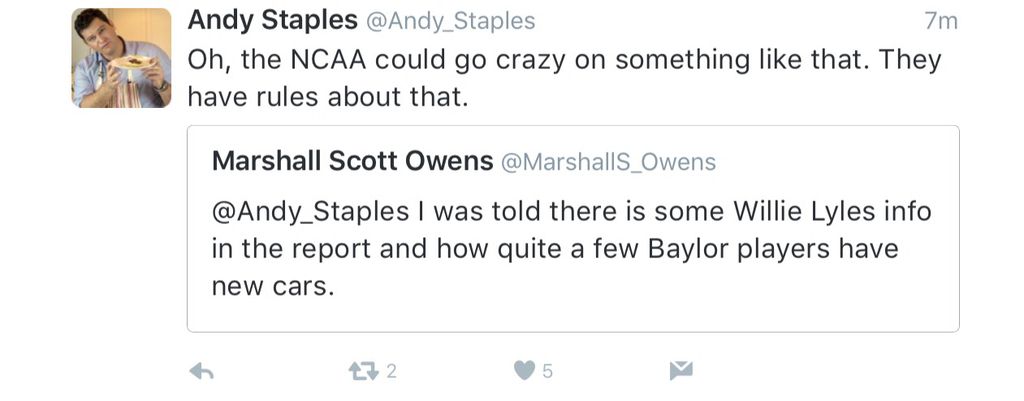Click the like count of 5
The image size is (1024, 401).
point(547,371)
